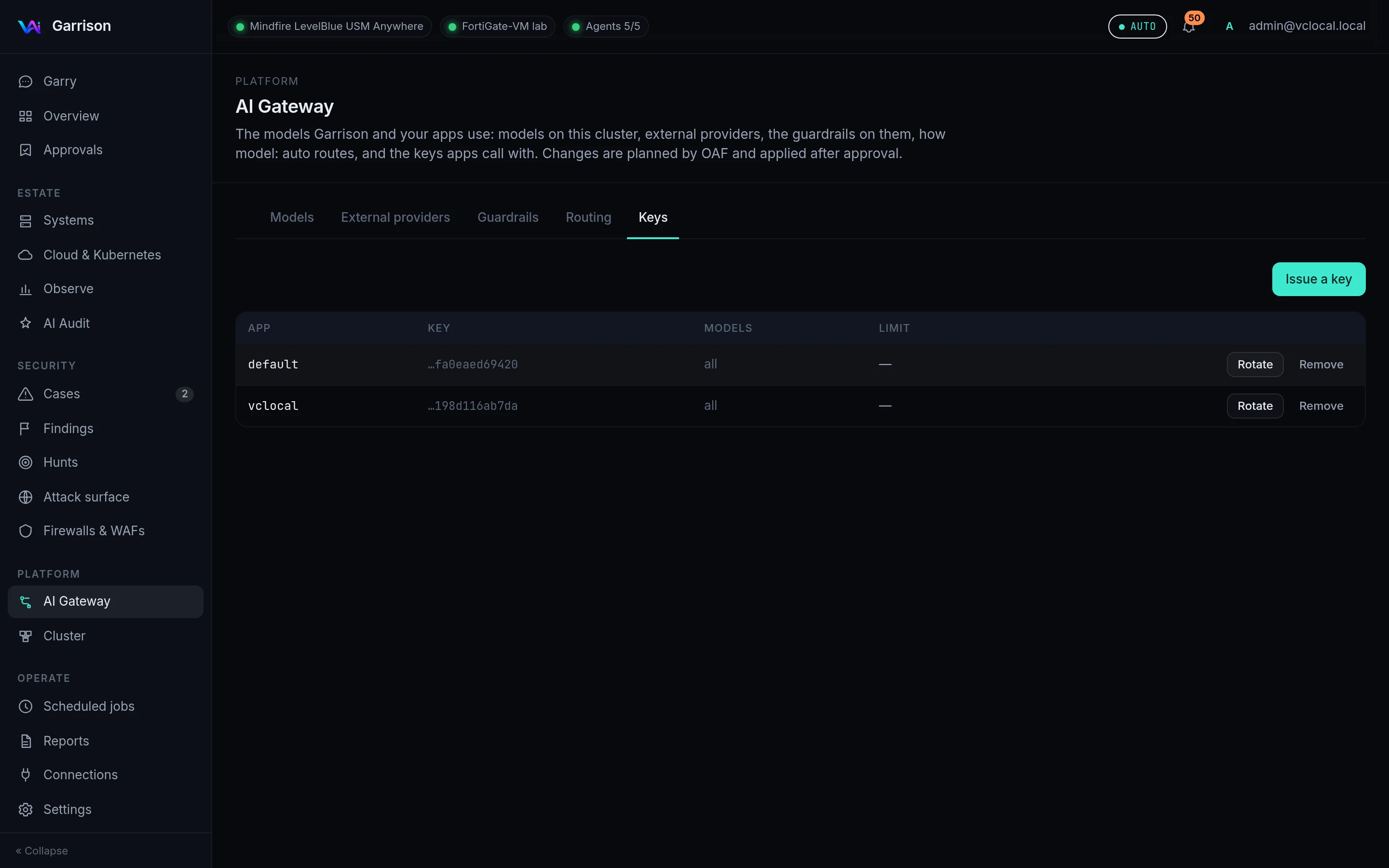Rotate the default app key
Viewport: 1389px width, 868px height.
pos(1255,365)
